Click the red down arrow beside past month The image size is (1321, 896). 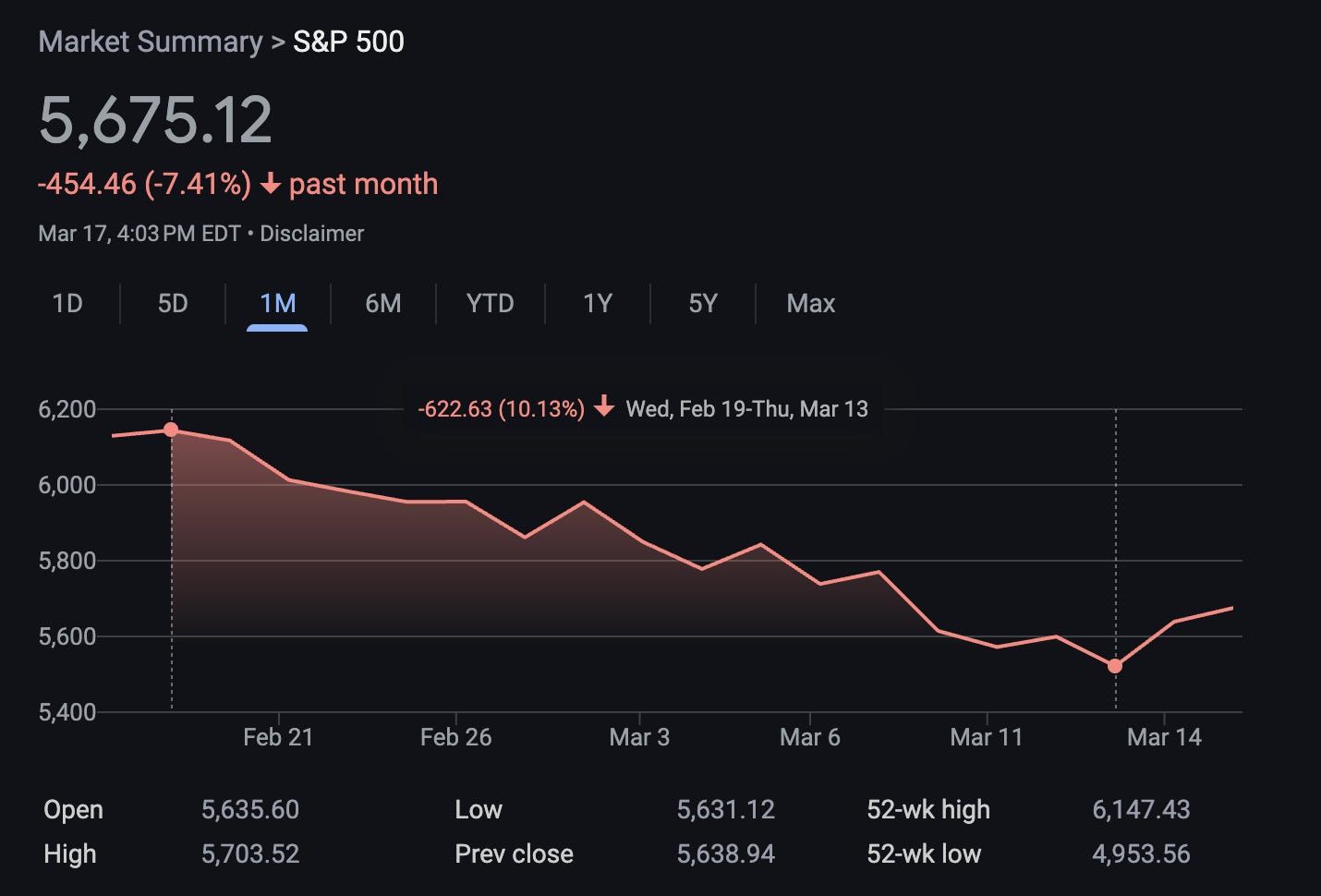click(270, 185)
